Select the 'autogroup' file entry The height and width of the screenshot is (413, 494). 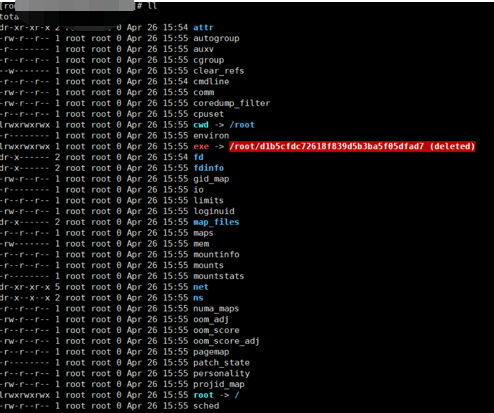(x=216, y=38)
